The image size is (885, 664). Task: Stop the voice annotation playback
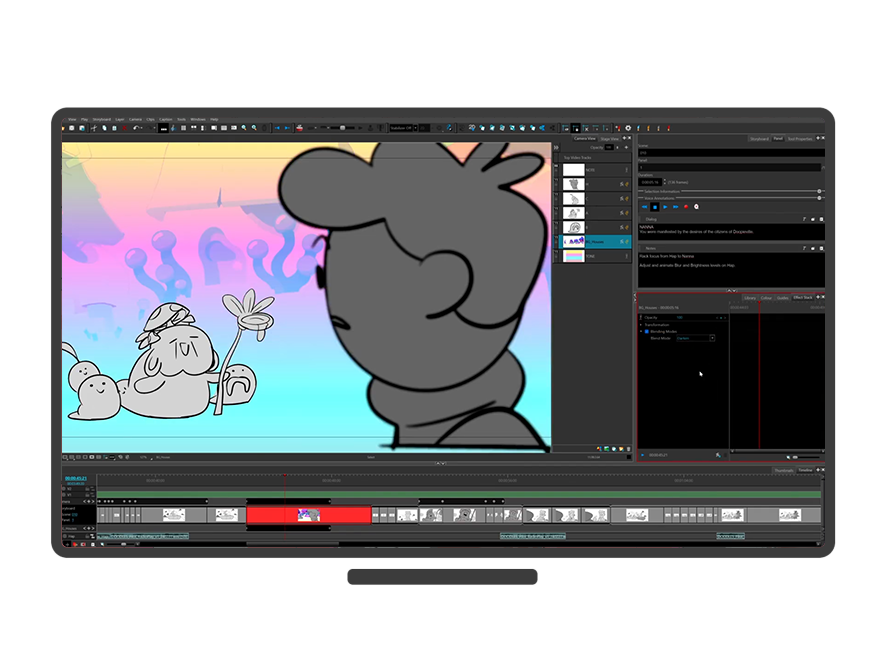point(654,206)
